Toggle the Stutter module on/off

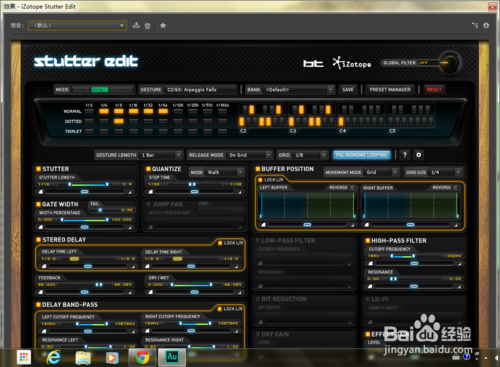pos(38,169)
